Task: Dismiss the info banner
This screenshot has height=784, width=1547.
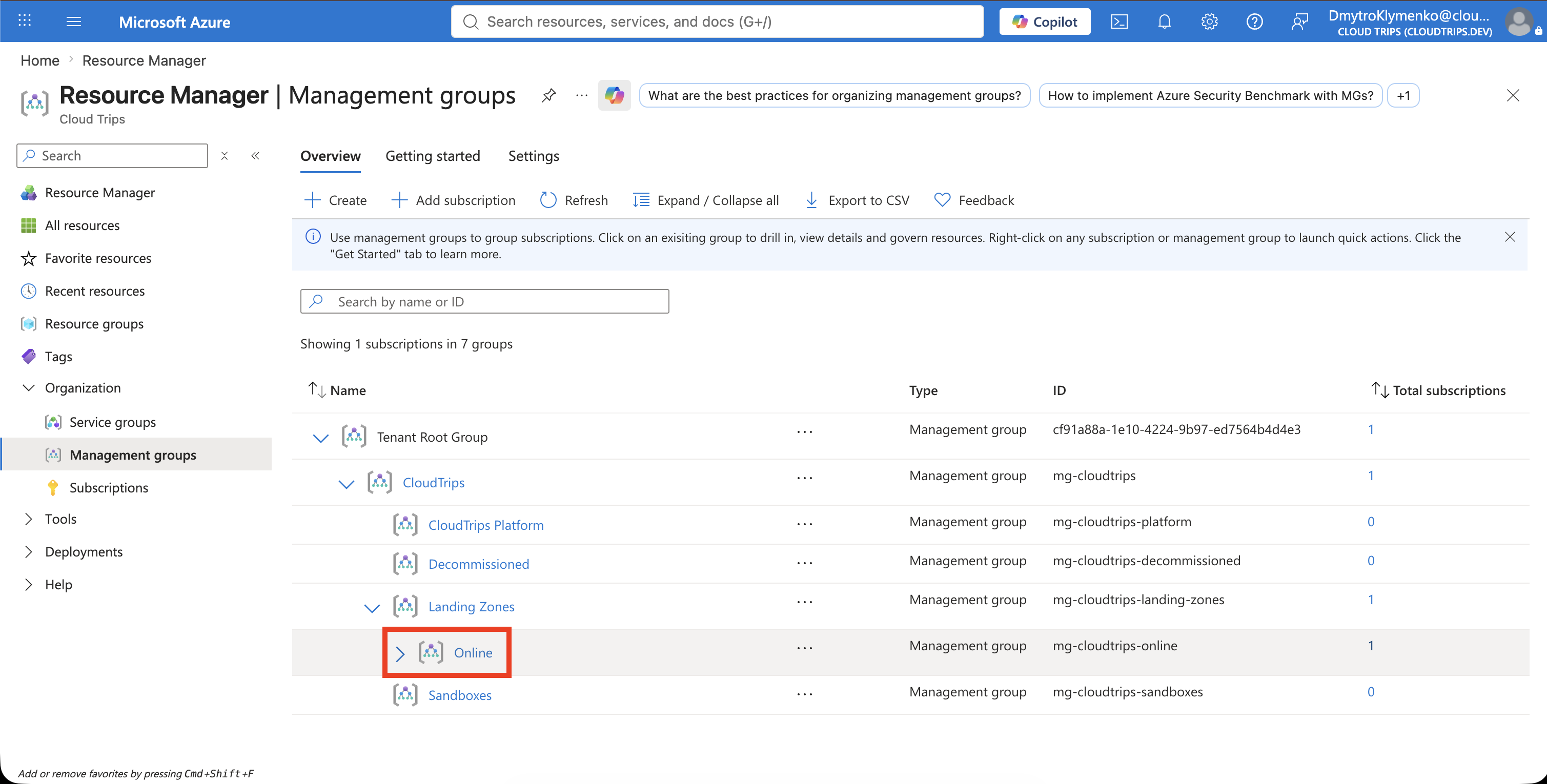Action: coord(1509,237)
